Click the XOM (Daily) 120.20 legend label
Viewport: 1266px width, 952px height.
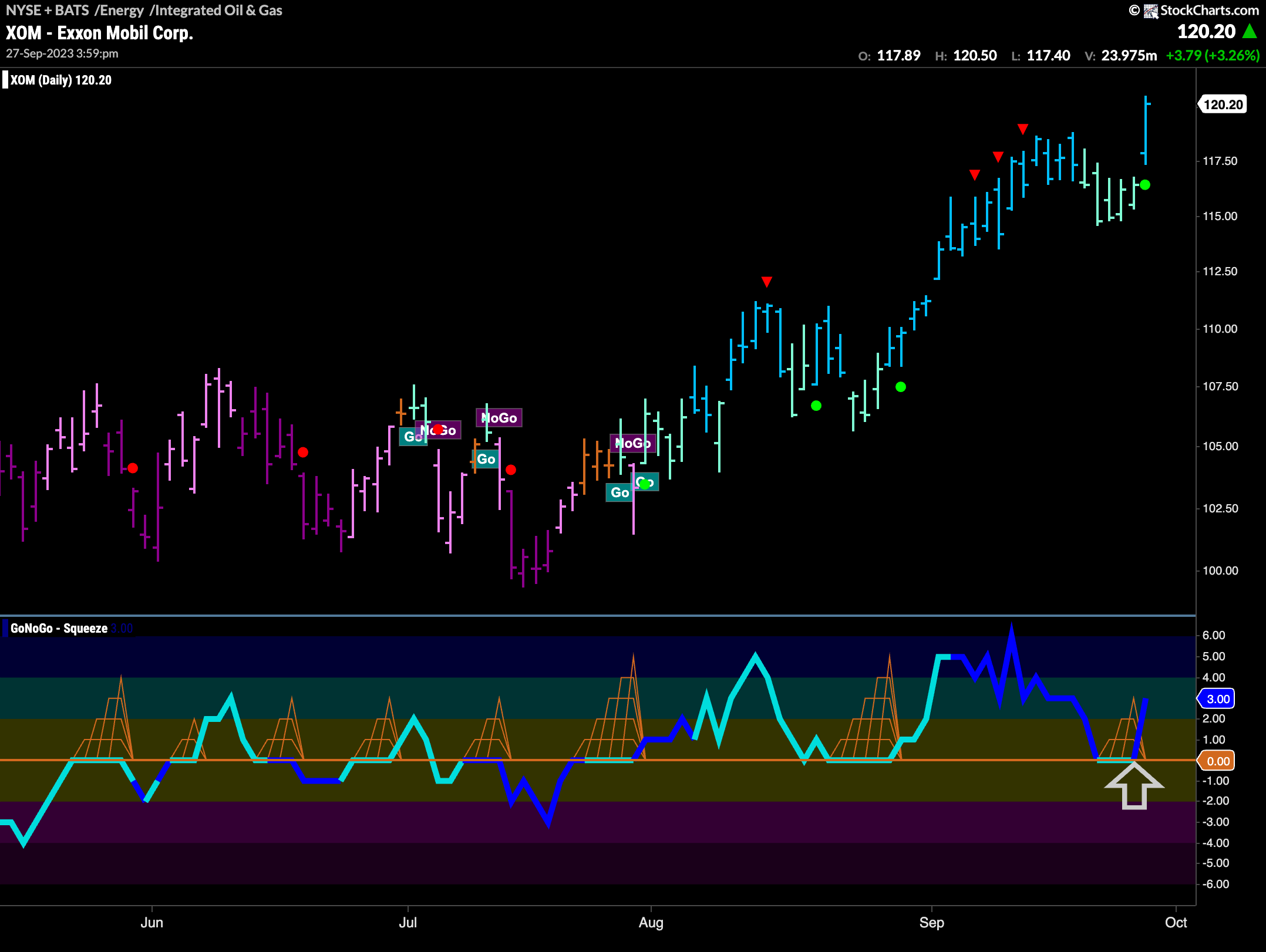pyautogui.click(x=60, y=80)
